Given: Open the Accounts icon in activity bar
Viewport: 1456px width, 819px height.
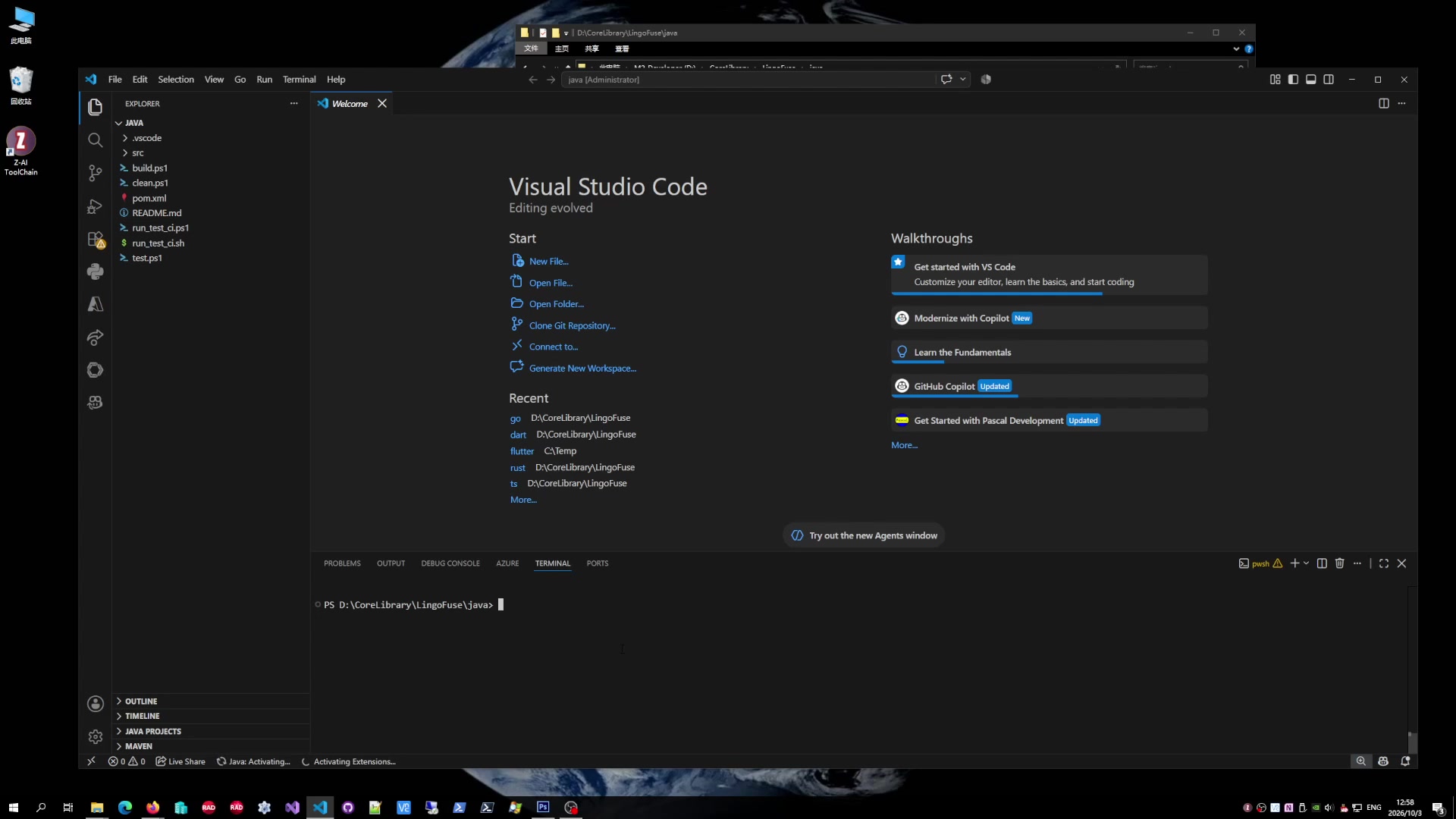Looking at the screenshot, I should pos(95,704).
